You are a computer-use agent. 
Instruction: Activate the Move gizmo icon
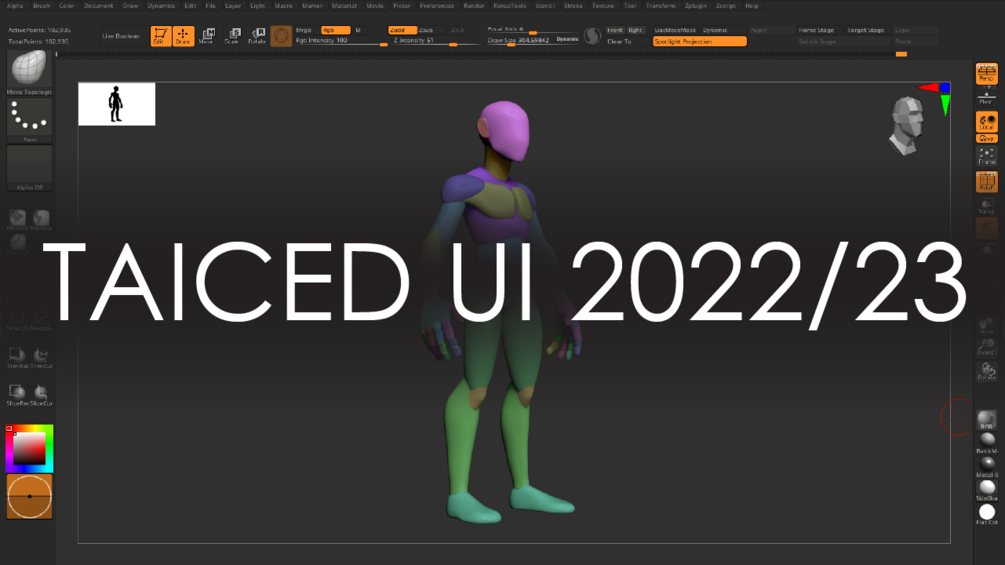207,36
